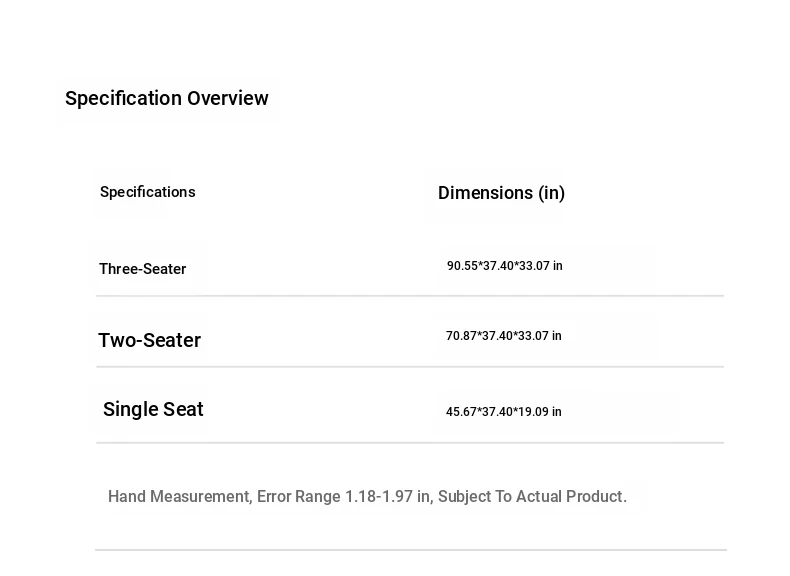This screenshot has height=576, width=790.
Task: Click the divider line beneath Single Seat row
Action: click(410, 443)
